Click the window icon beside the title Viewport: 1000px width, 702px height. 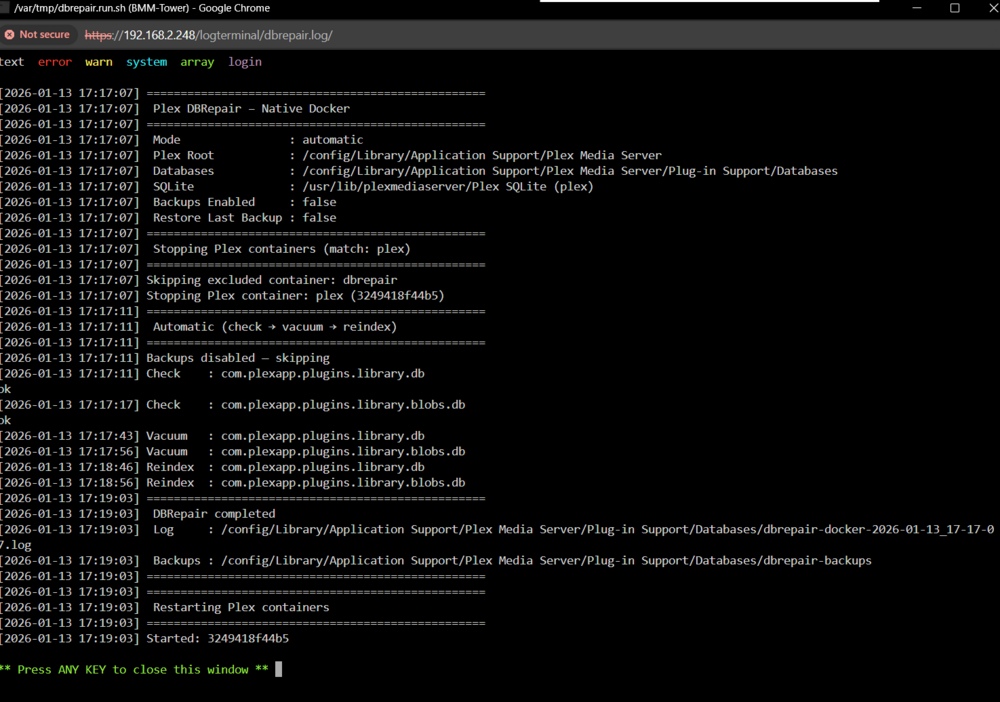click(x=4, y=8)
